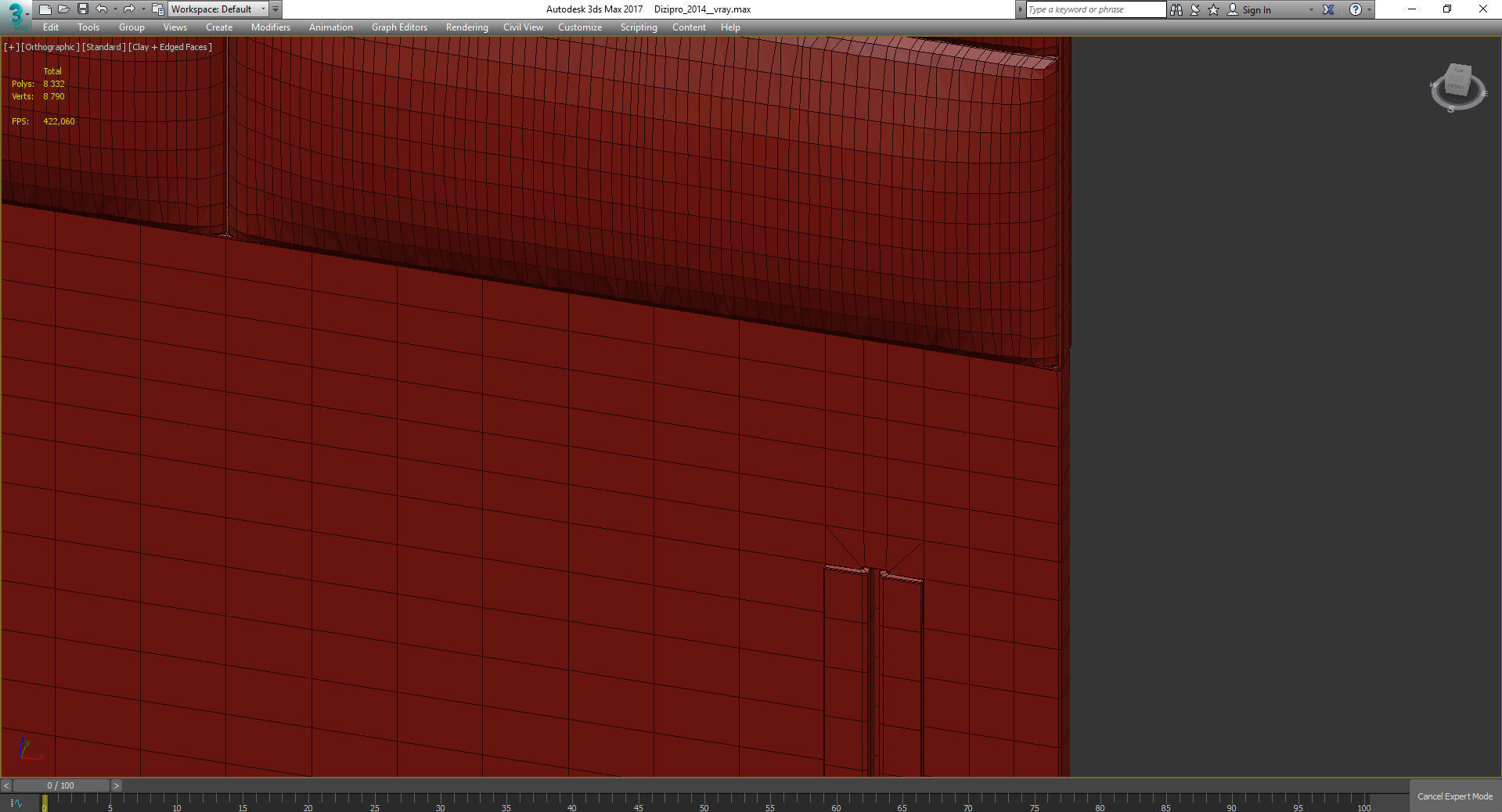Open the Project Folder icon
The width and height of the screenshot is (1502, 812).
point(157,9)
